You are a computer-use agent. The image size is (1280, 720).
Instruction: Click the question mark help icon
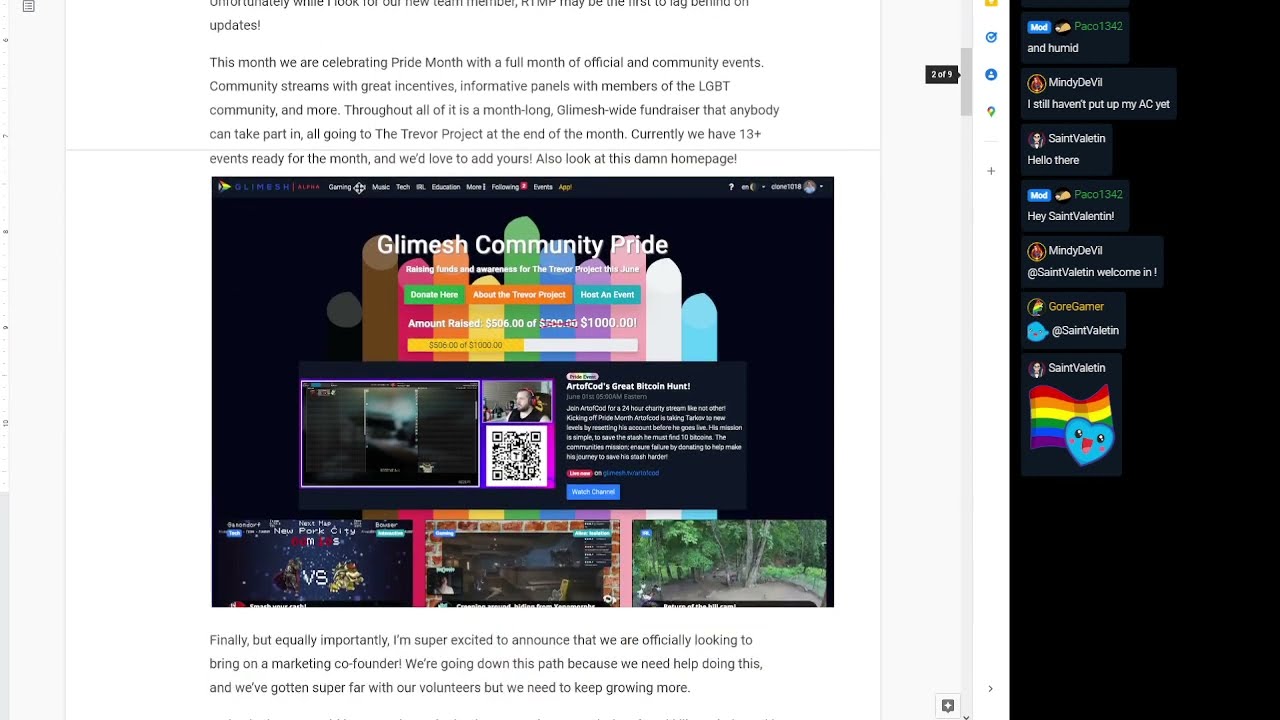(x=731, y=187)
